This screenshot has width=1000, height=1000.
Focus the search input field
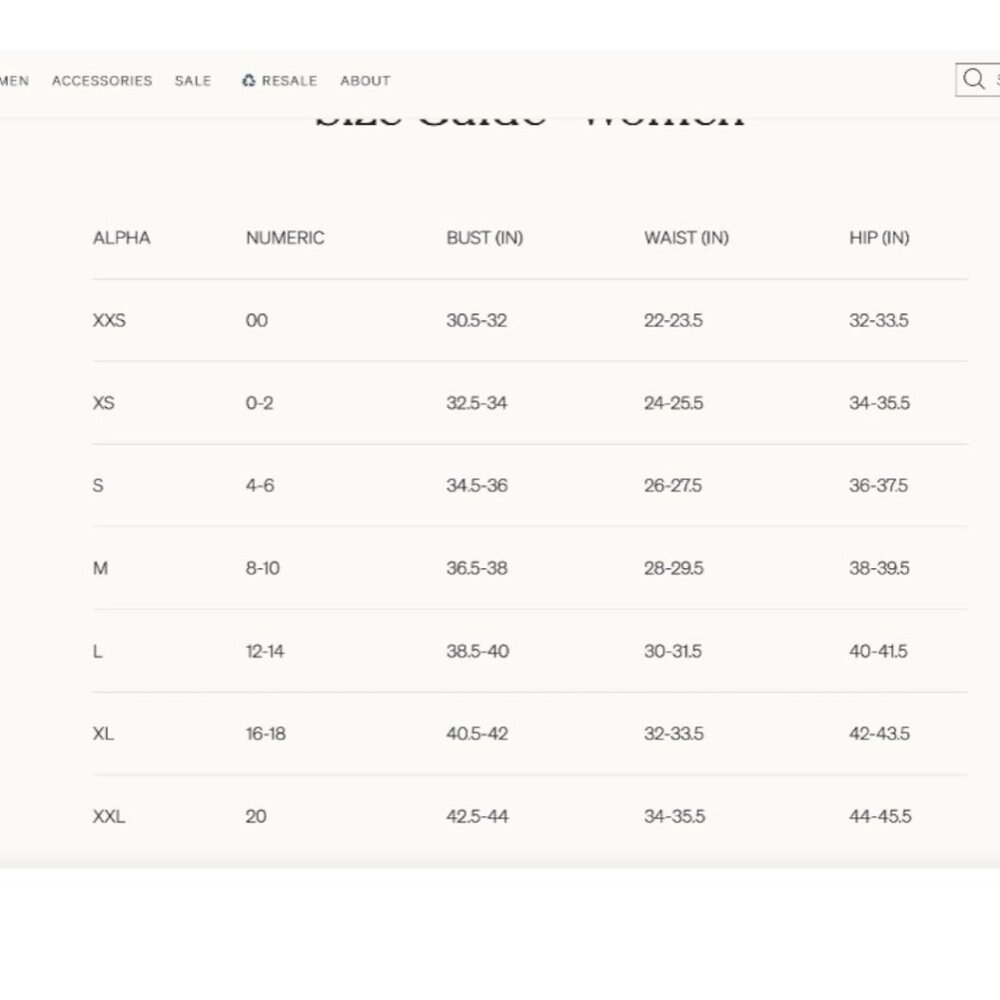click(994, 80)
